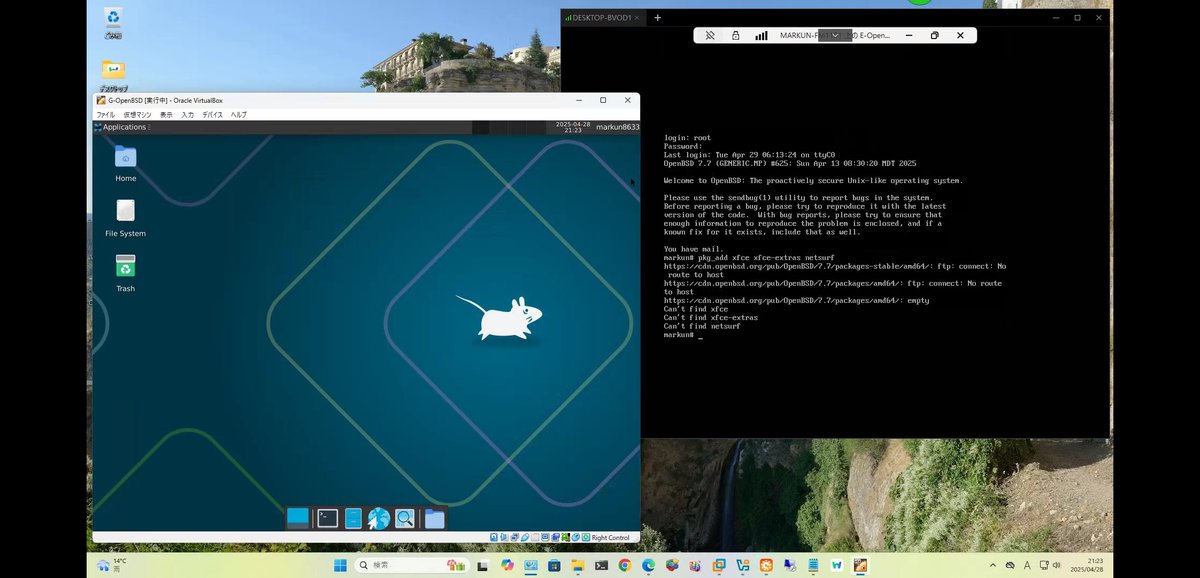Click the first VirtualBox status bar icon
Viewport: 1200px width, 578px height.
(493, 537)
